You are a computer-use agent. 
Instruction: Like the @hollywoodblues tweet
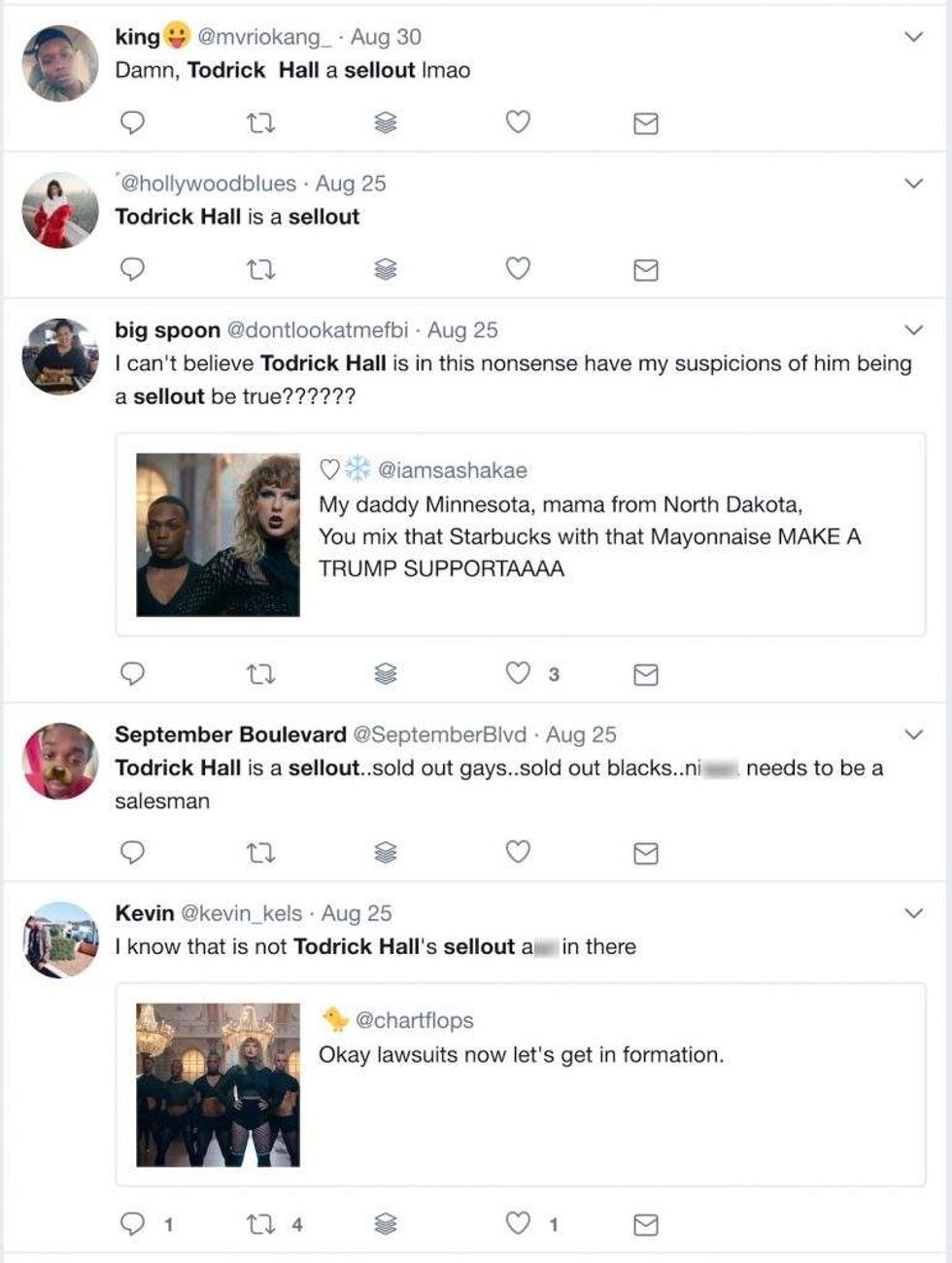519,268
